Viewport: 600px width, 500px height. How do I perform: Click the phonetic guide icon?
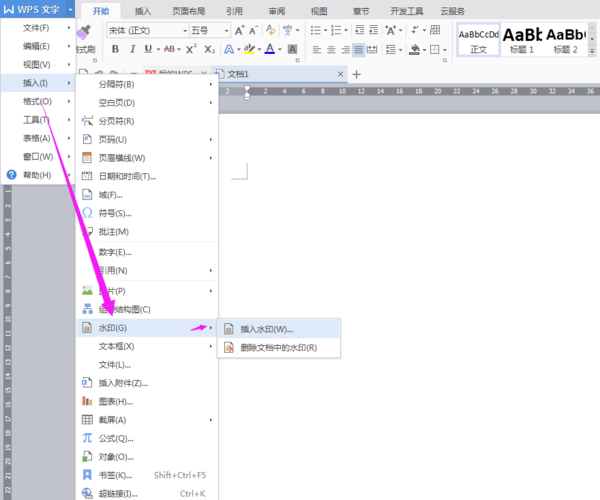coord(287,30)
